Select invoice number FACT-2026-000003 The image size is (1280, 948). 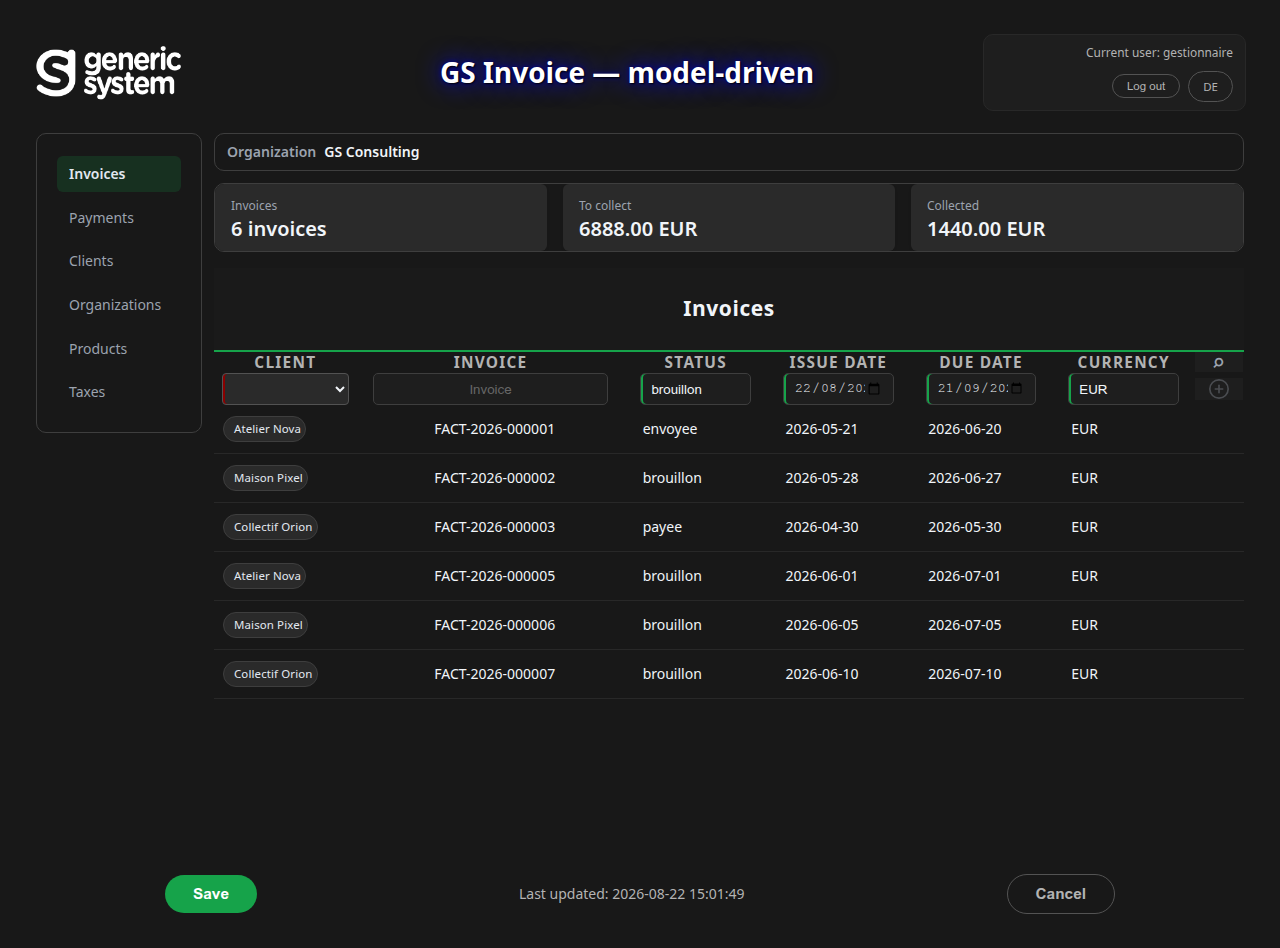tap(495, 527)
